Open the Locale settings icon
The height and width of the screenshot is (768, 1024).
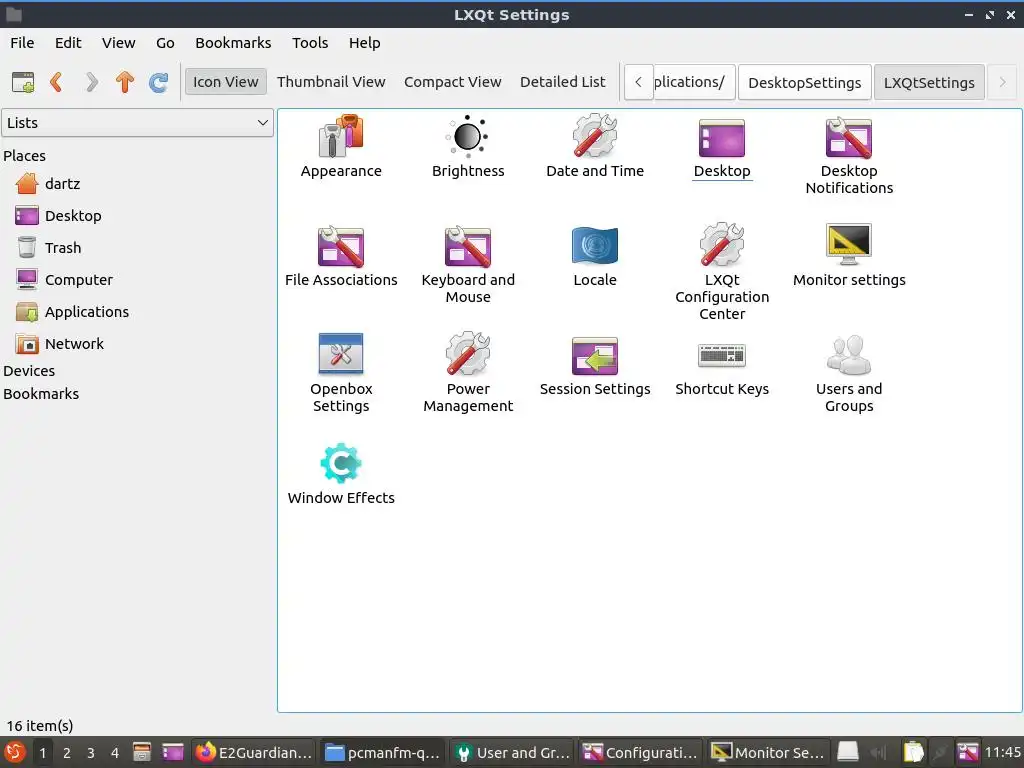click(594, 256)
